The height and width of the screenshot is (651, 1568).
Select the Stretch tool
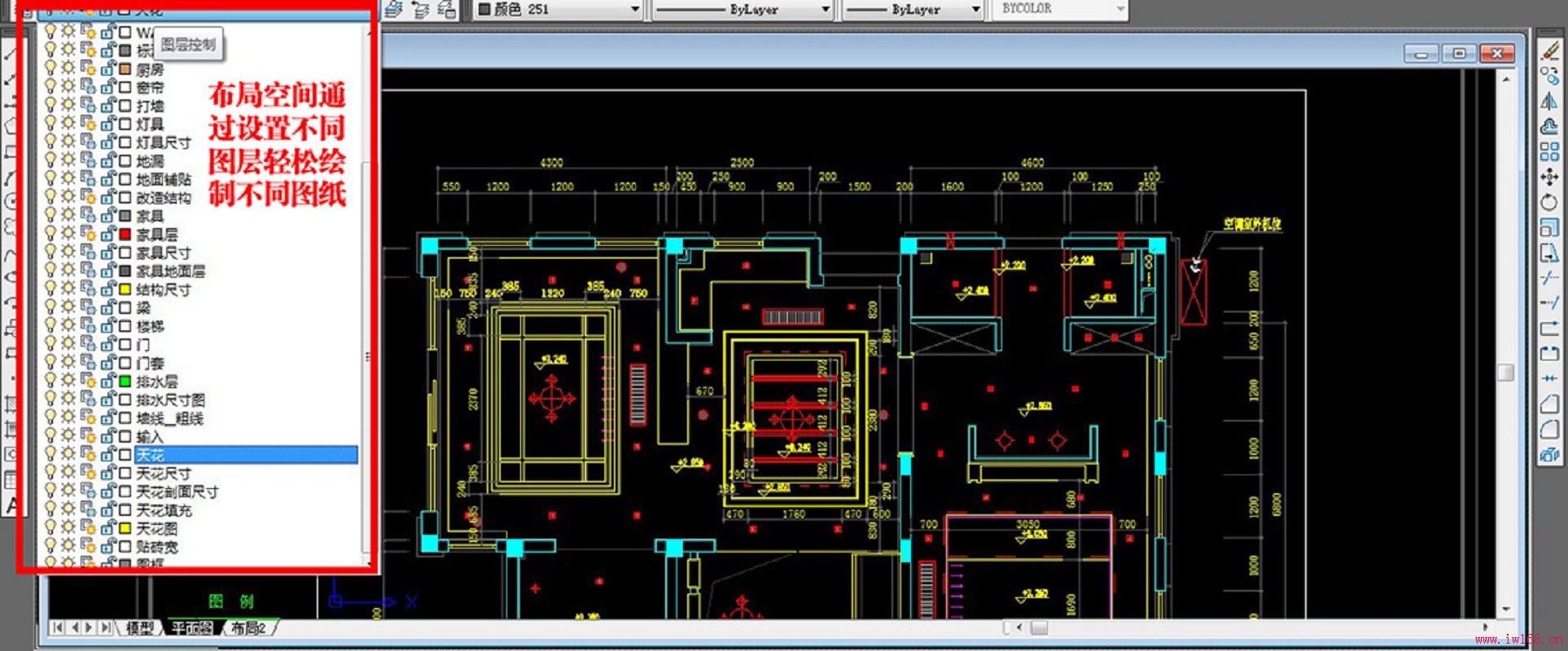[x=1549, y=252]
